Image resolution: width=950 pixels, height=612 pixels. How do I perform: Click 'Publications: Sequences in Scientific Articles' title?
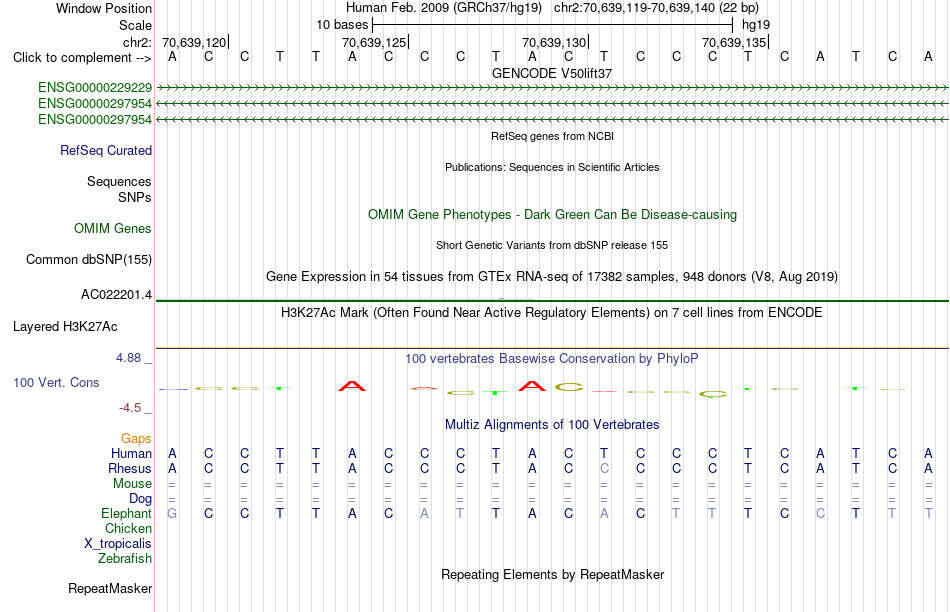[552, 167]
